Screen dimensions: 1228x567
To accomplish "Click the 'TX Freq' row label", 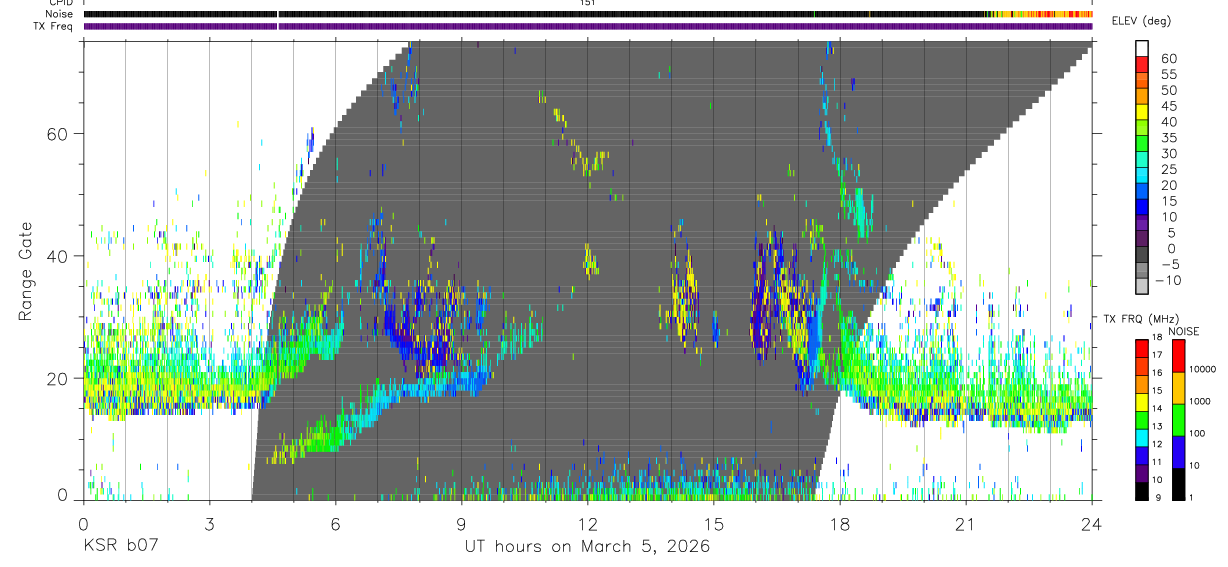I will click(x=55, y=26).
